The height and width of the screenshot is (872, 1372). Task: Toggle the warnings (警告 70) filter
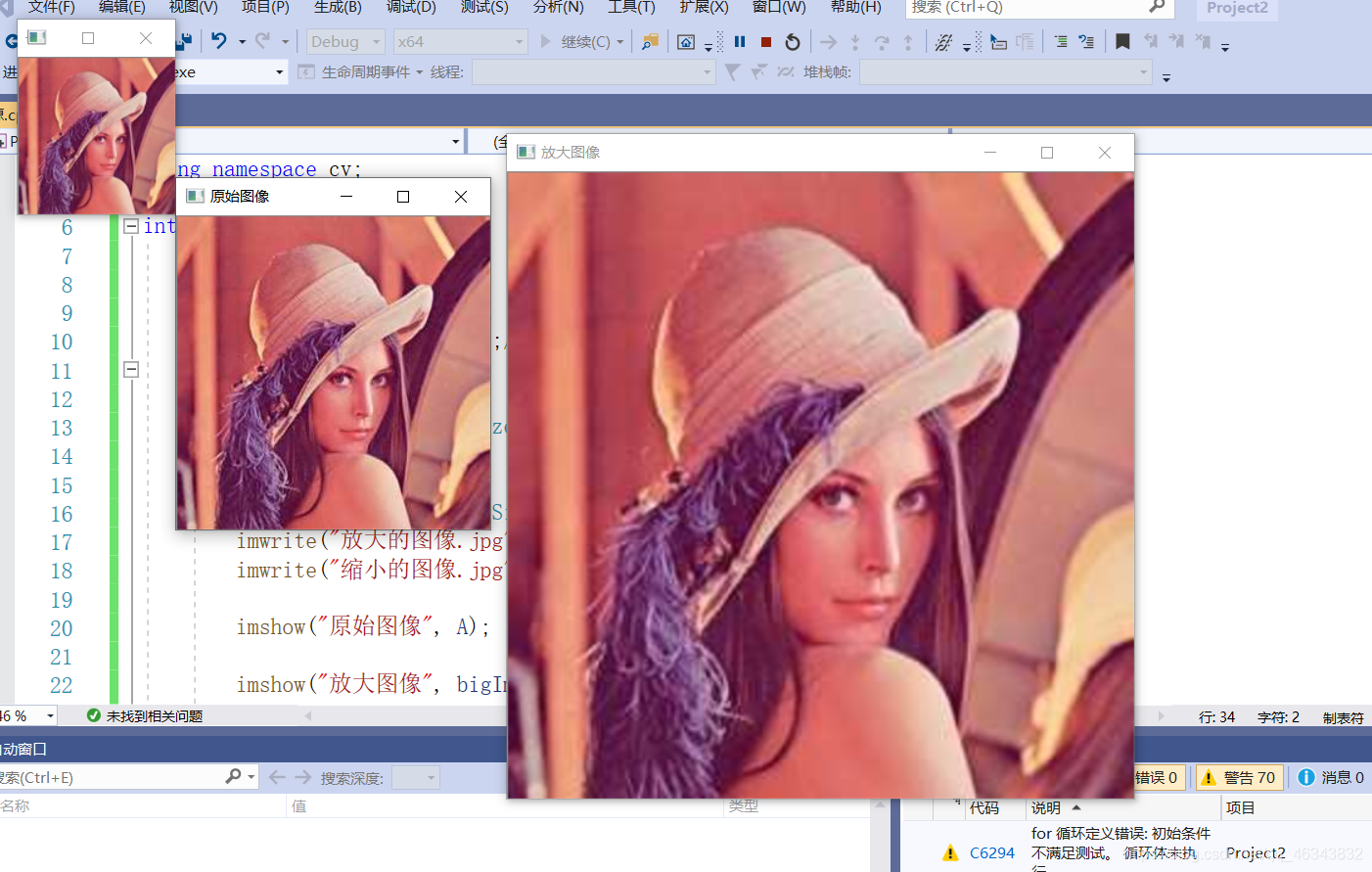(x=1239, y=777)
